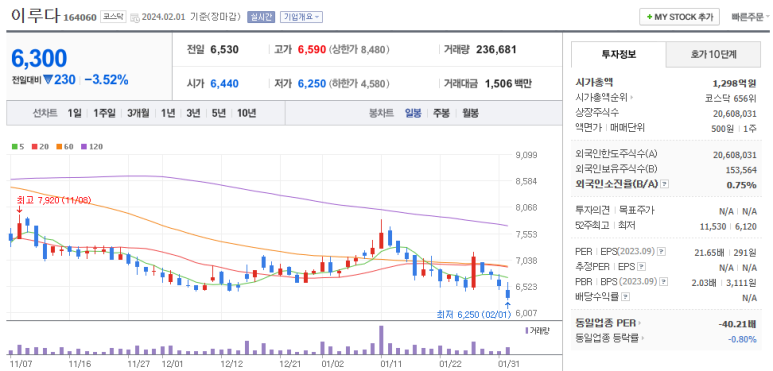773x371 pixels.
Task: Click the 상한가 8,480 text
Action: click(x=360, y=49)
